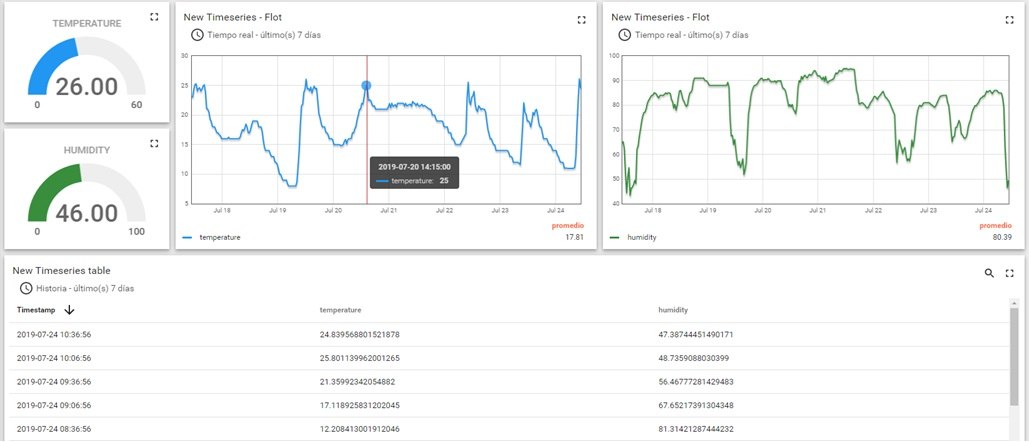Toggle temperature series in chart legend

(x=220, y=237)
